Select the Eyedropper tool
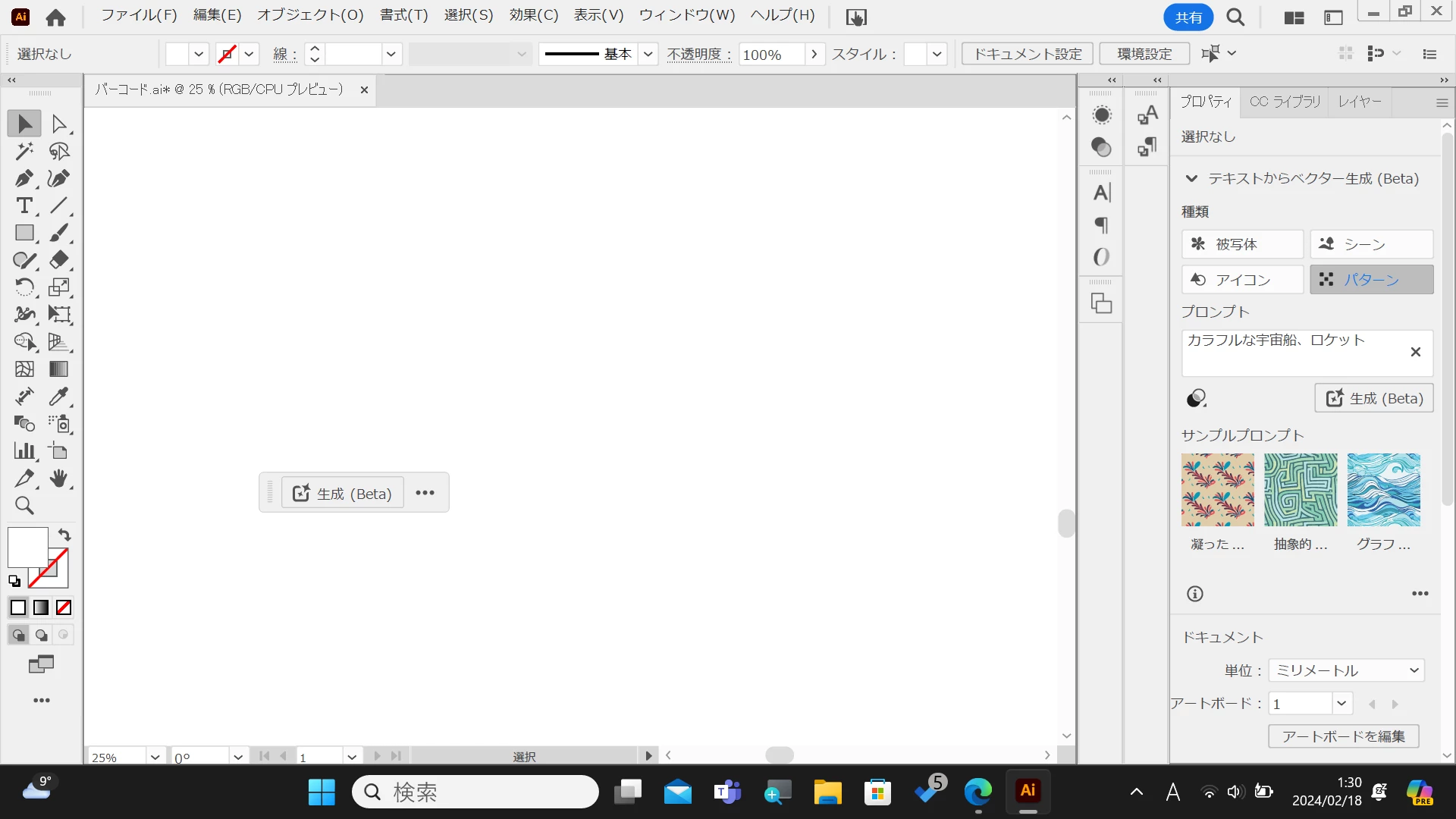Screen dimensions: 1456x819 [58, 397]
